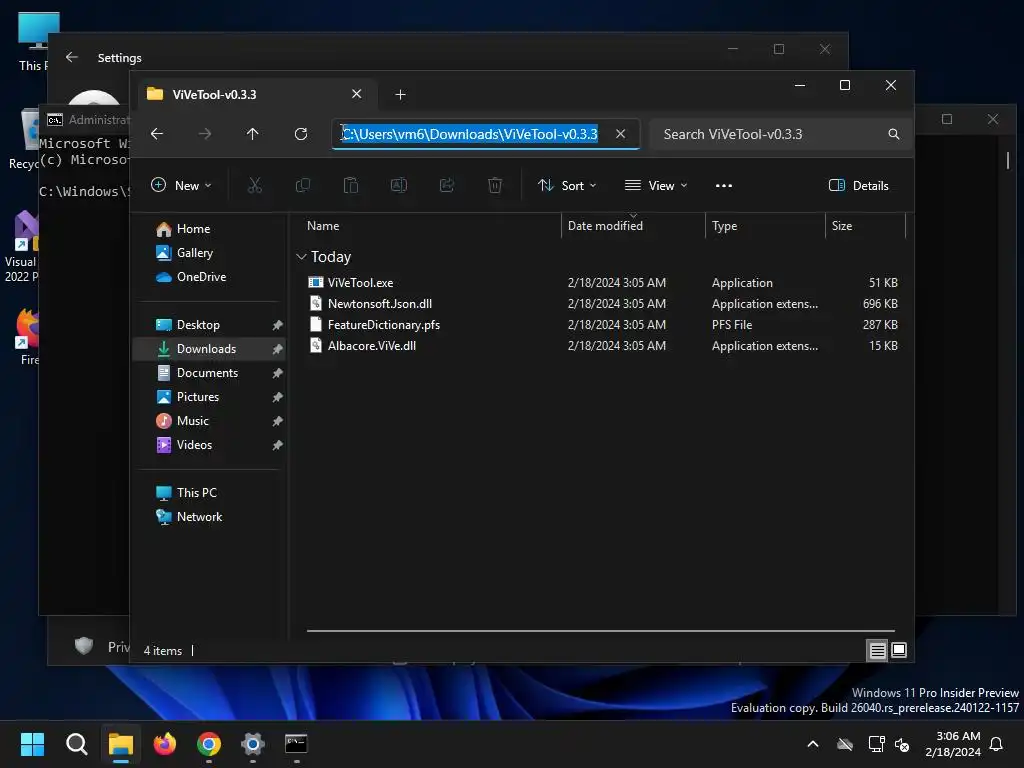Select Albacore.ViVe.dll file
1024x768 pixels.
tap(372, 345)
